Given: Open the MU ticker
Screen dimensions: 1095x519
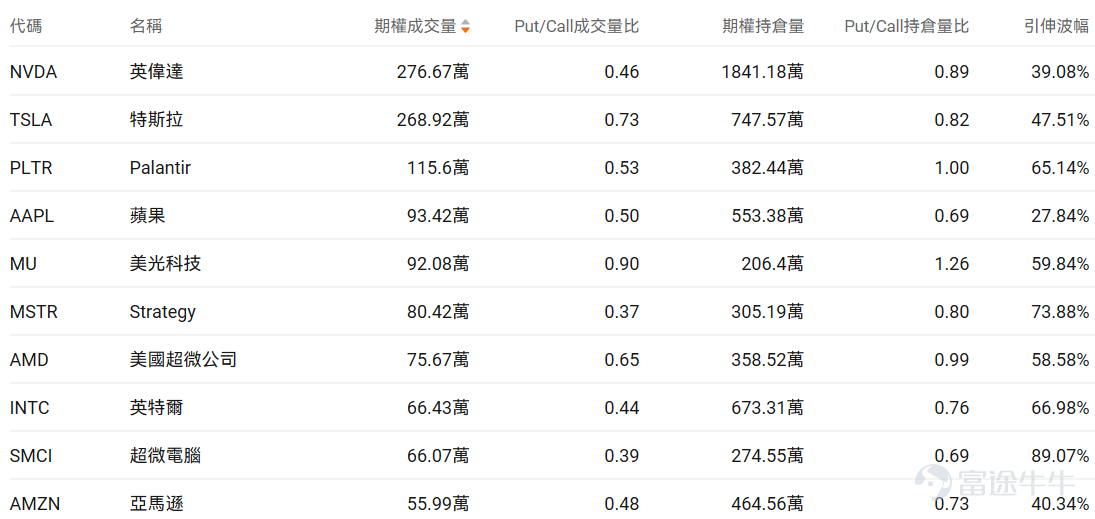Looking at the screenshot, I should pyautogui.click(x=24, y=263).
